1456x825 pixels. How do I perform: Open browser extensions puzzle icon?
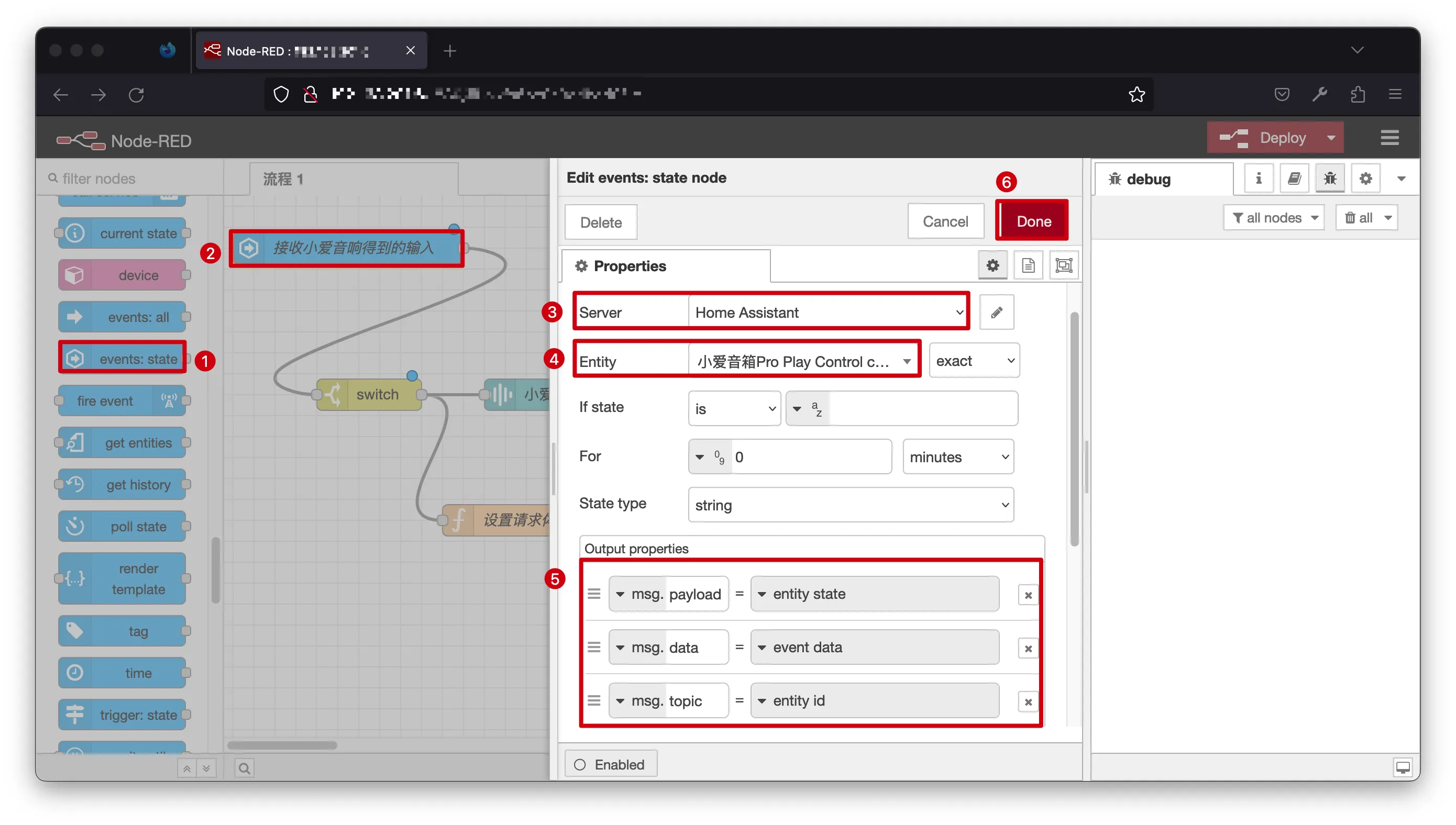pyautogui.click(x=1358, y=94)
